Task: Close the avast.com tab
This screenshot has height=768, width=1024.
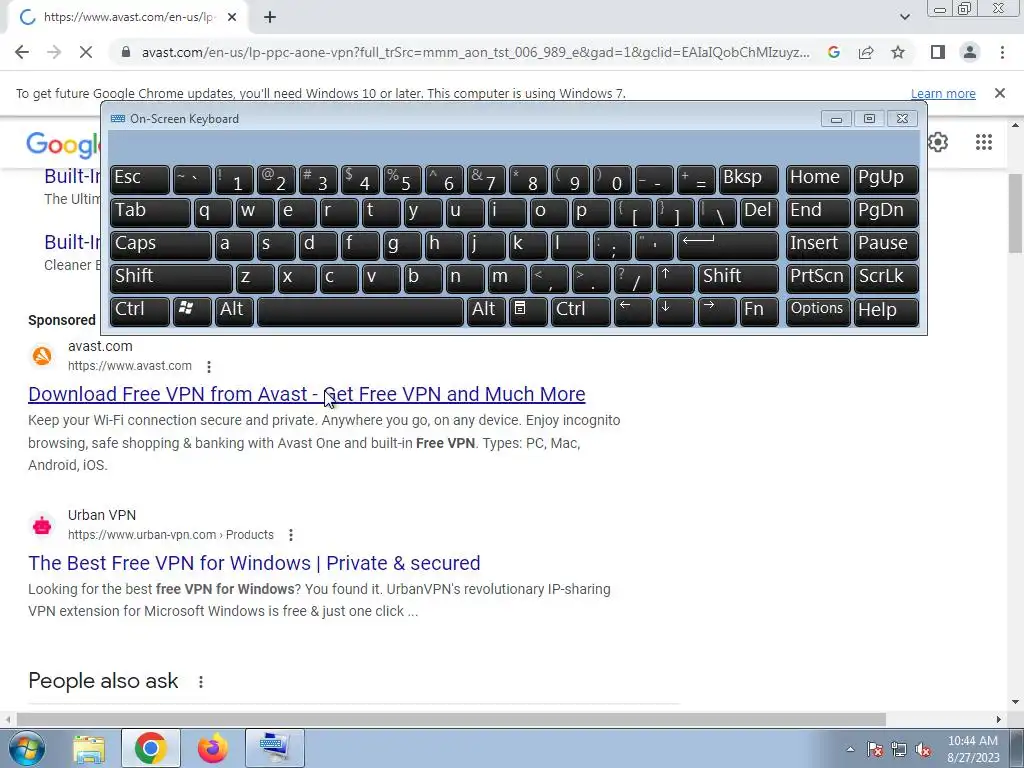Action: (x=232, y=18)
